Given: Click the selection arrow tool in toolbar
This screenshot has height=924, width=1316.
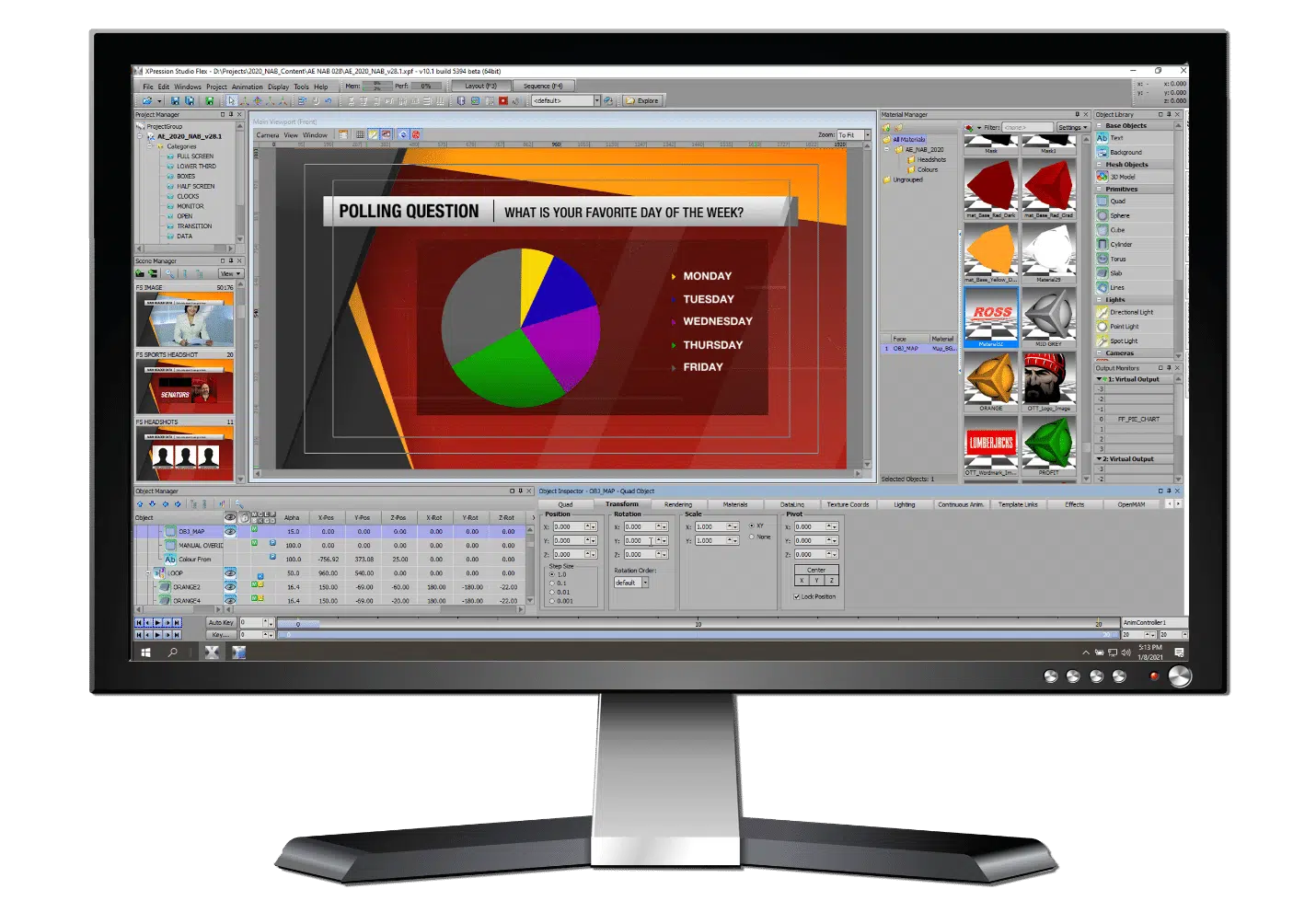Looking at the screenshot, I should click(231, 101).
